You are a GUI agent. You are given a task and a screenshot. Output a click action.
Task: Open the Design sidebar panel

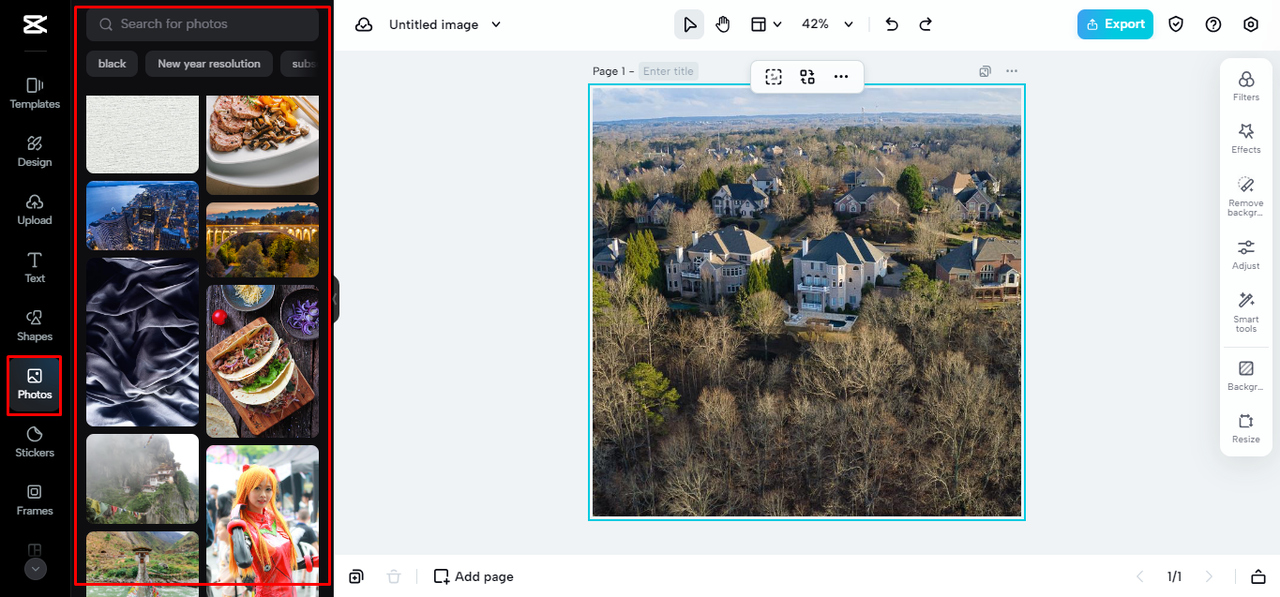(x=34, y=151)
